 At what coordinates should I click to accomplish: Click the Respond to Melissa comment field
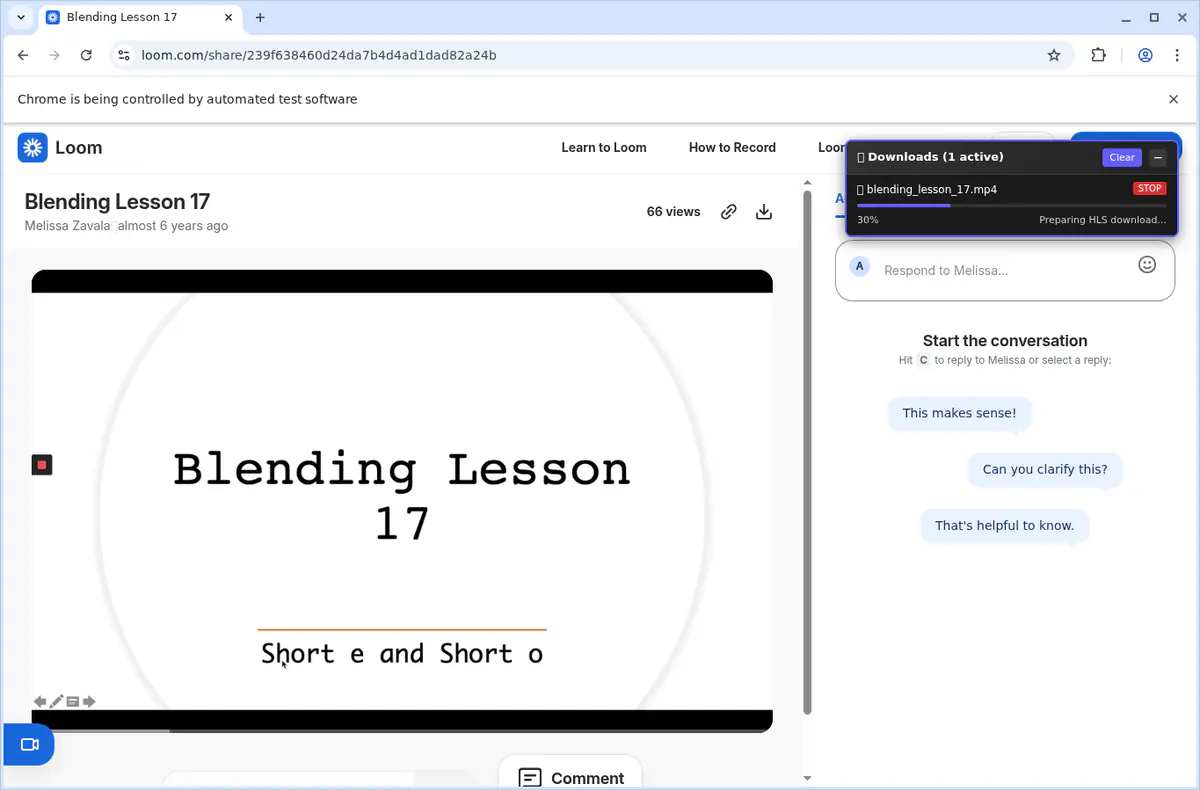coord(1005,270)
